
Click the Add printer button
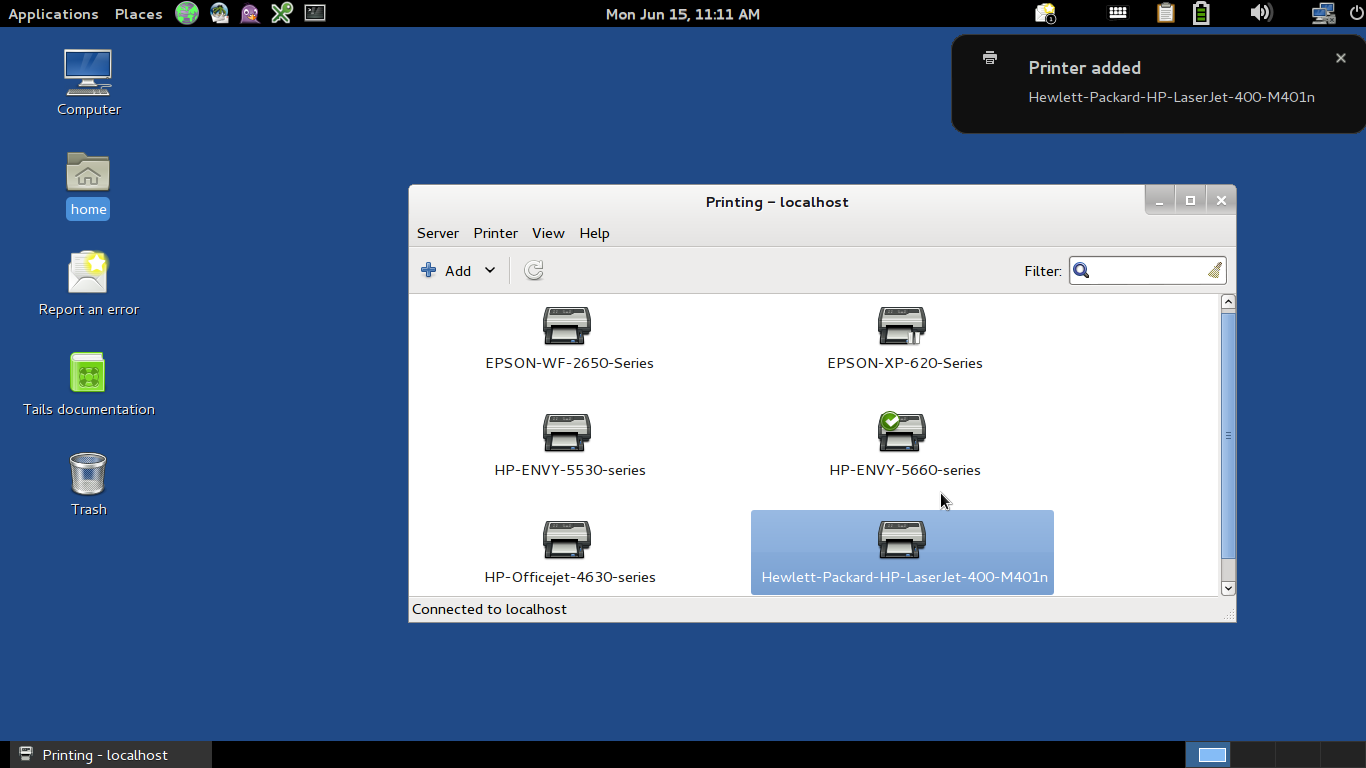pos(446,270)
